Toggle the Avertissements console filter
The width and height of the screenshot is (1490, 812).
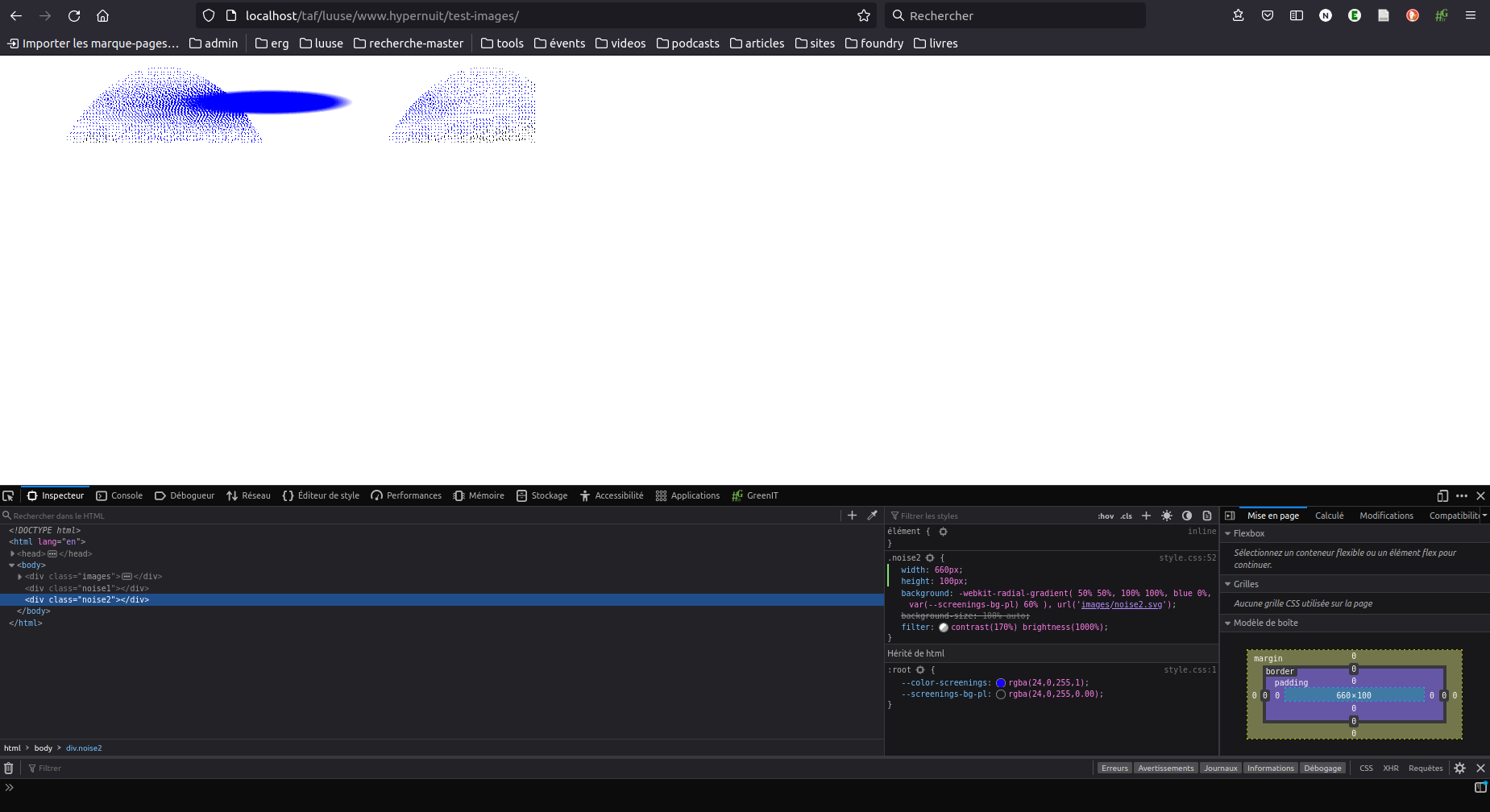click(1165, 768)
